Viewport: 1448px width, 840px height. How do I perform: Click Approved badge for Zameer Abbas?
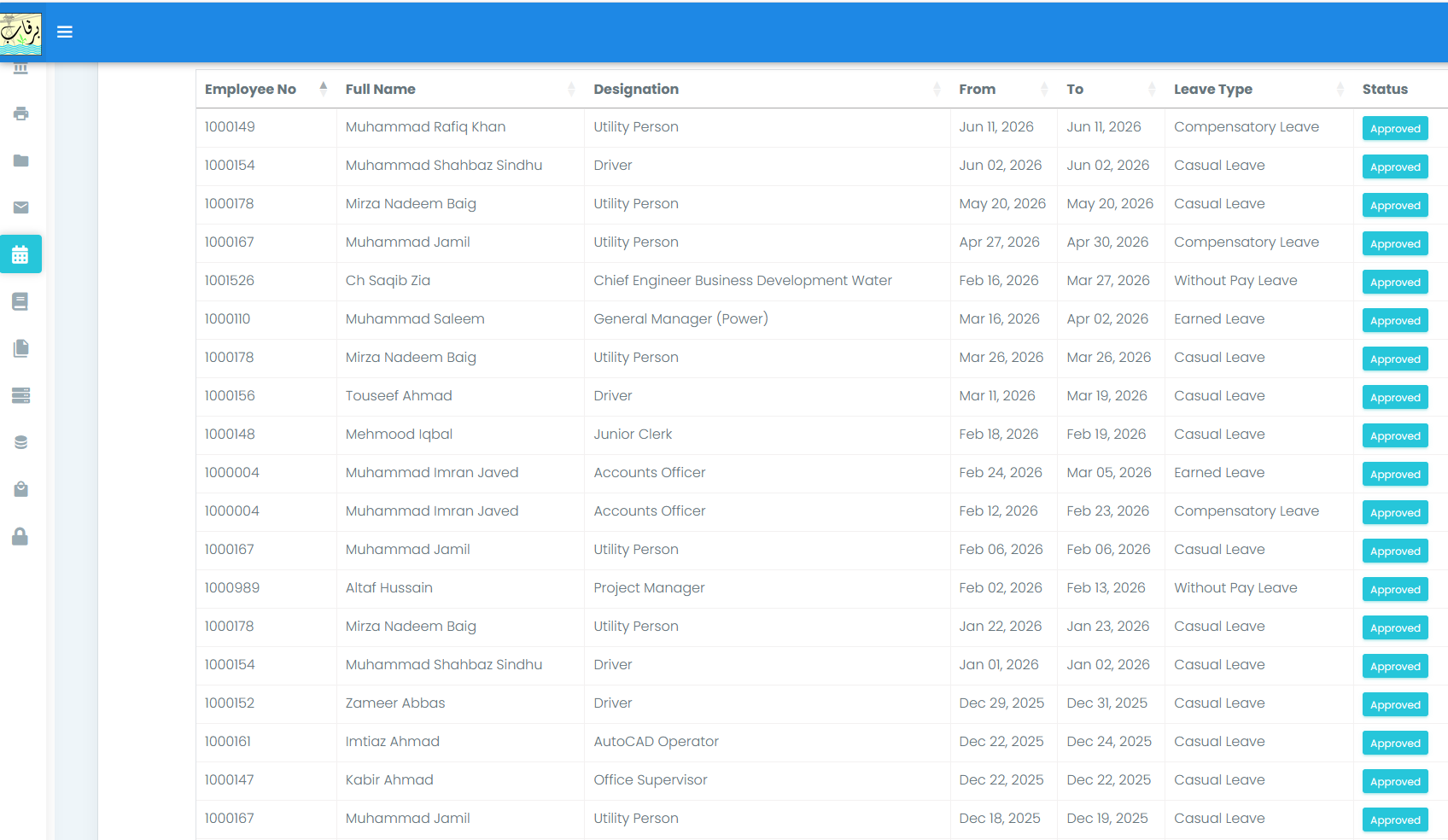point(1395,705)
